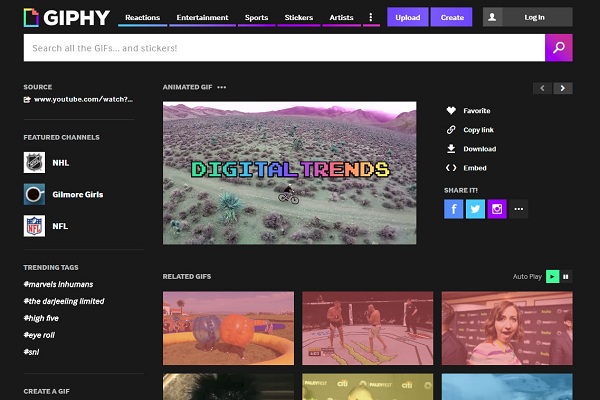Open the #snl trending tag

click(31, 352)
